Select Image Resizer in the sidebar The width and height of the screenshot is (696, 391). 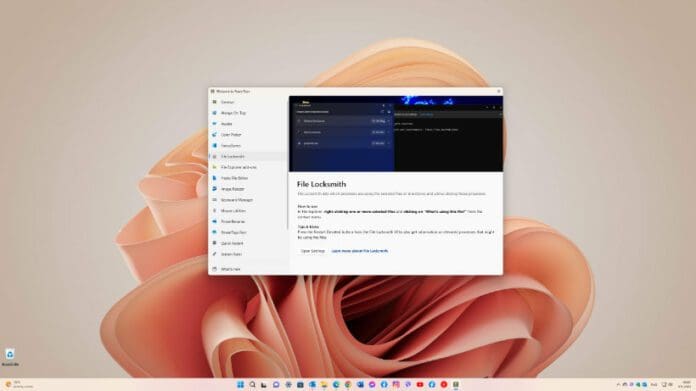247,189
